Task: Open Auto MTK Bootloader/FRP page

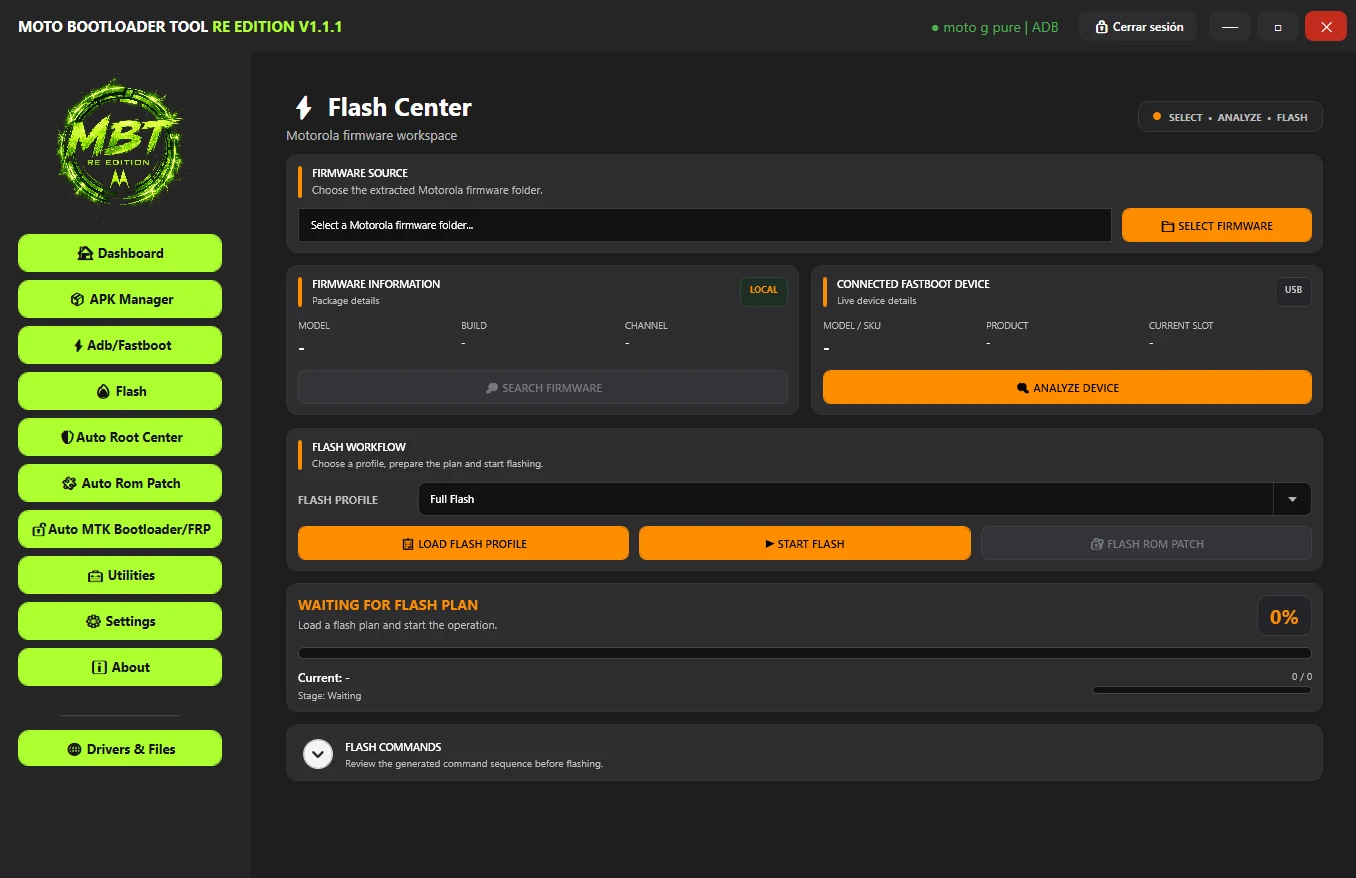Action: tap(120, 529)
